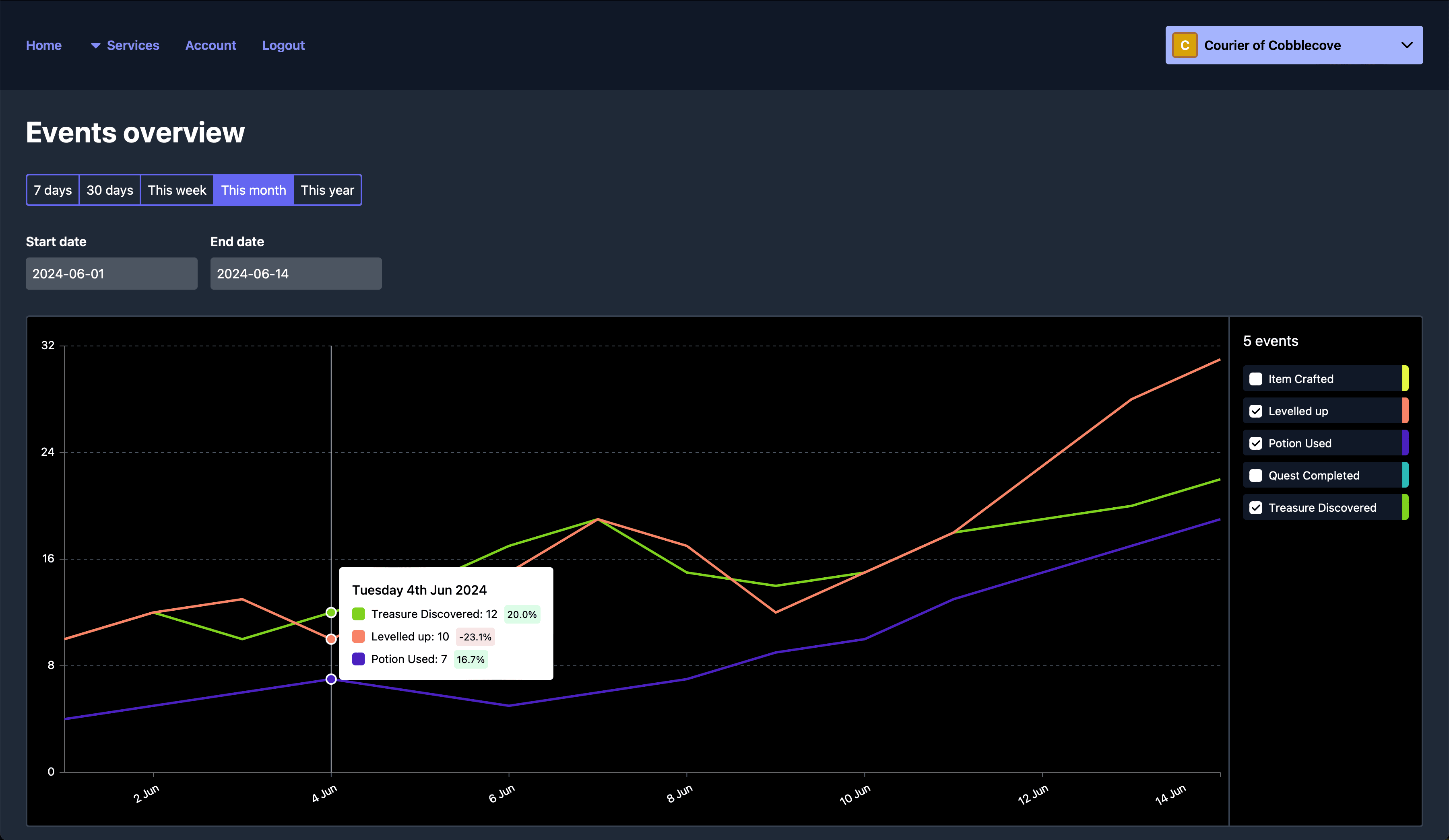Click the yellow color bar beside Item Crafted
This screenshot has height=840, width=1449.
coord(1406,378)
